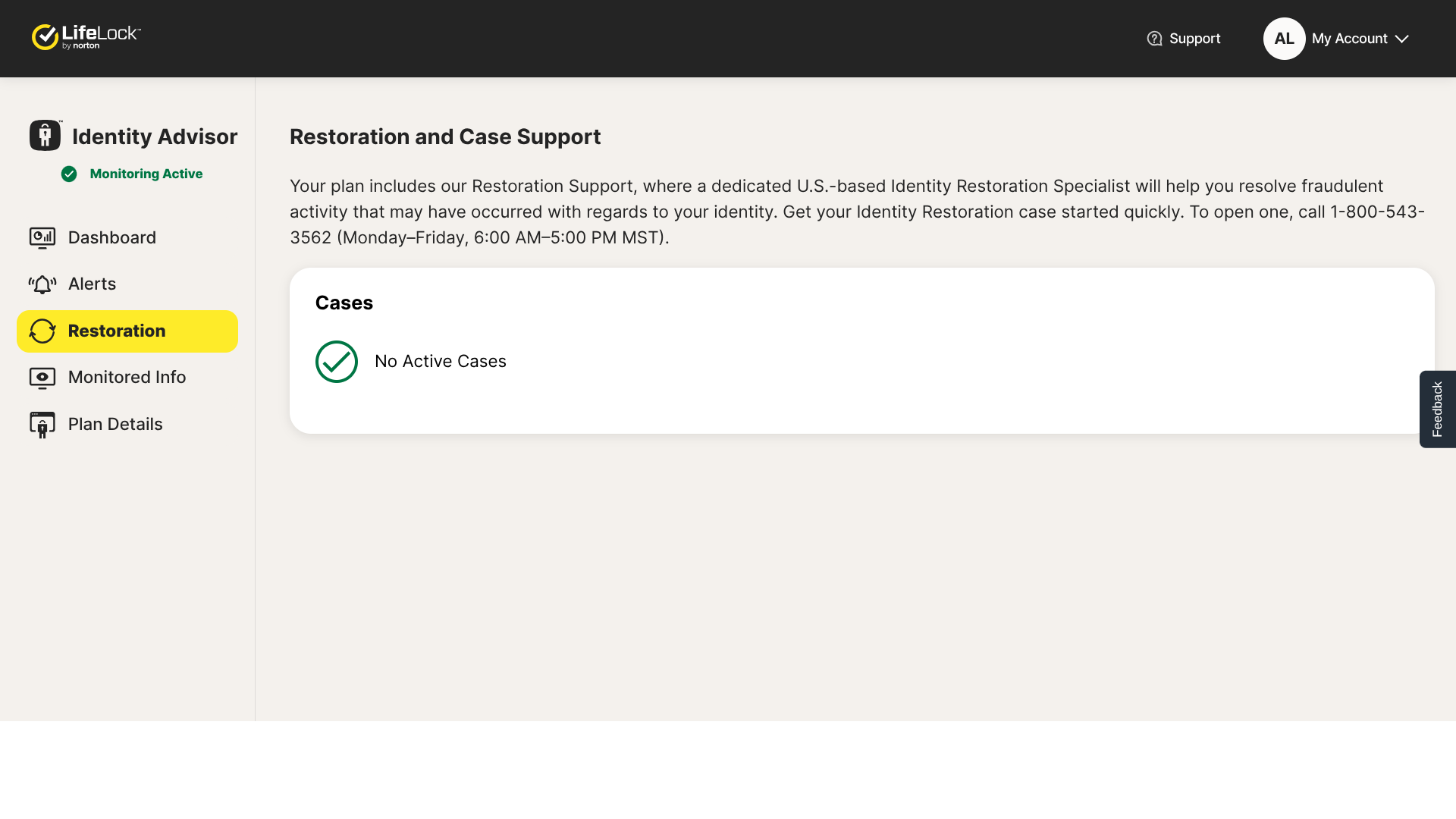Click the AL profile avatar
Viewport: 1456px width, 819px height.
1284,39
